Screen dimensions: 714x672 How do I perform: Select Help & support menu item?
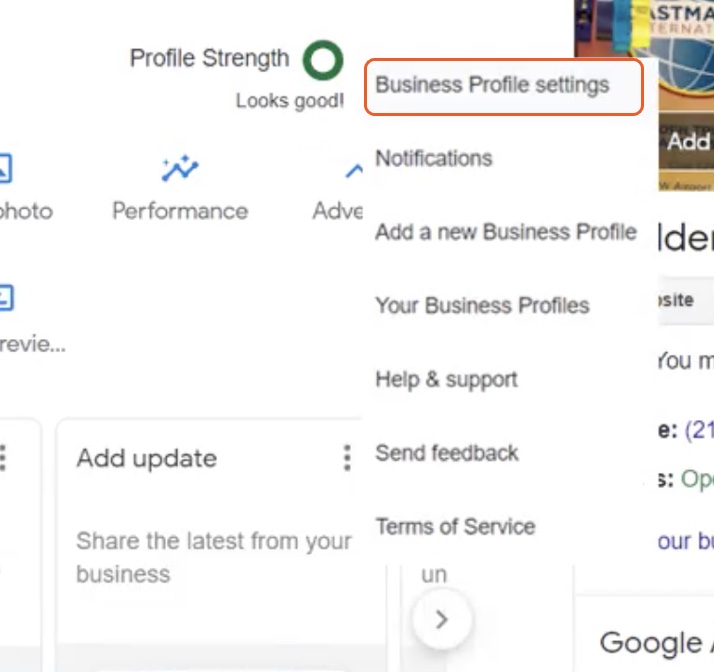446,379
